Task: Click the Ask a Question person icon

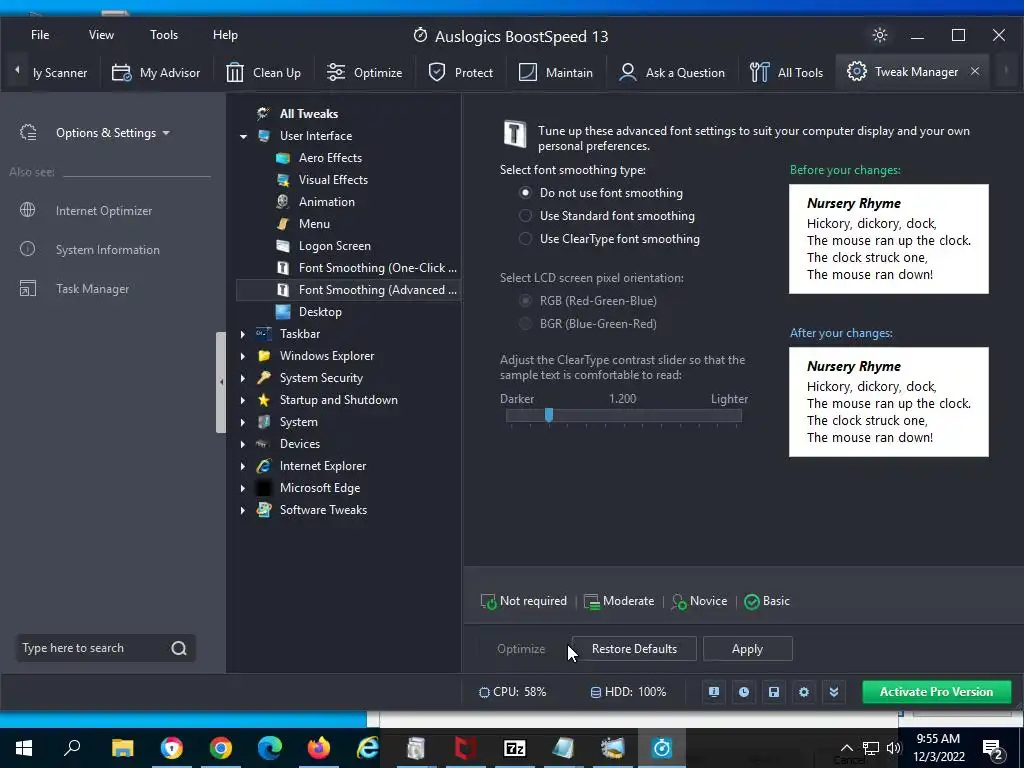Action: [x=628, y=72]
